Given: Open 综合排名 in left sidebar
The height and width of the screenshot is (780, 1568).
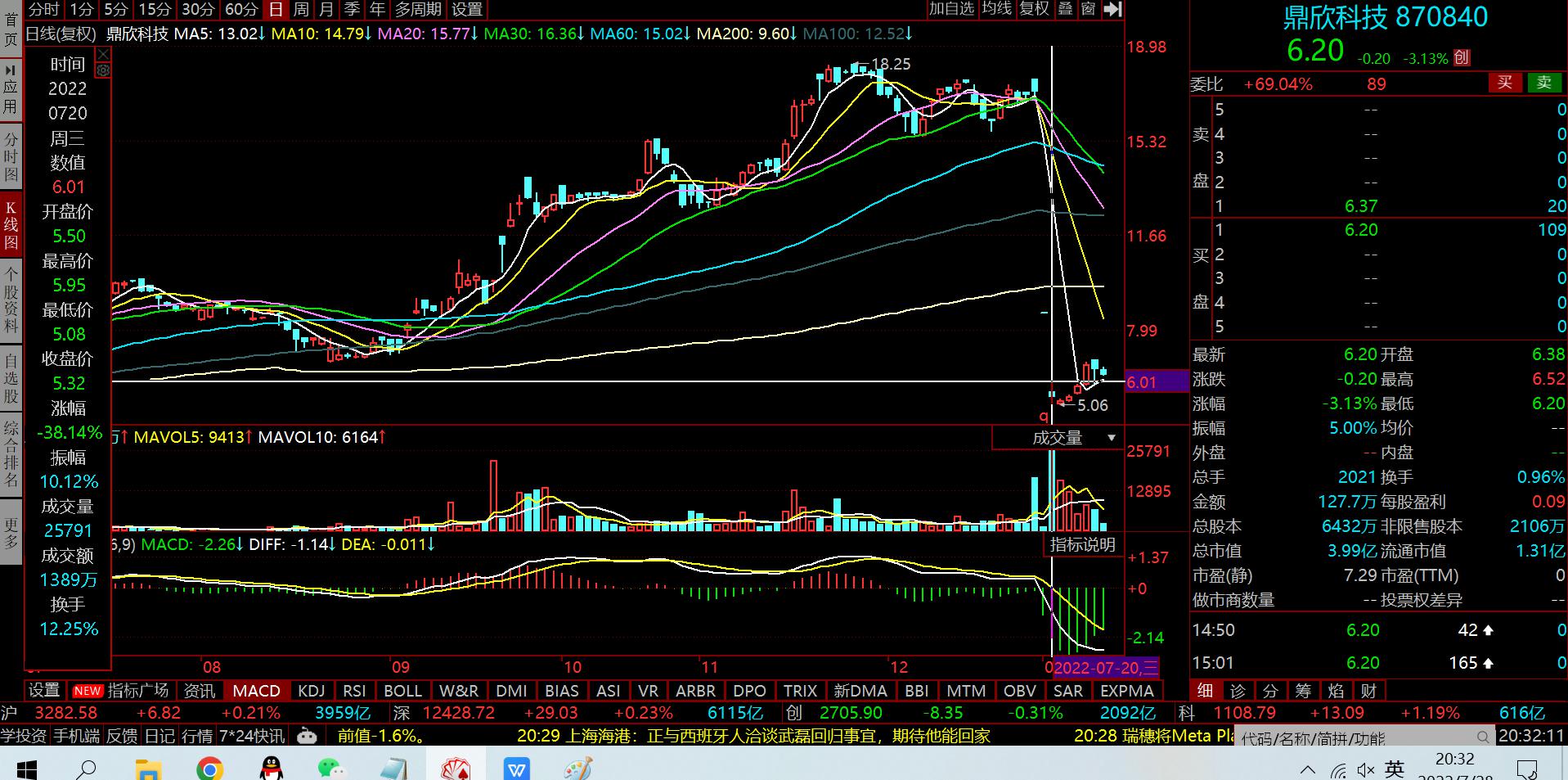Looking at the screenshot, I should pos(11,454).
